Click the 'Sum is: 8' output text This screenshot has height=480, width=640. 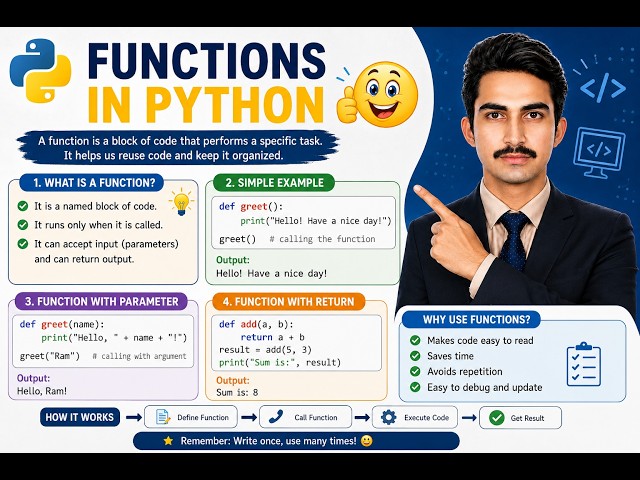click(x=237, y=392)
